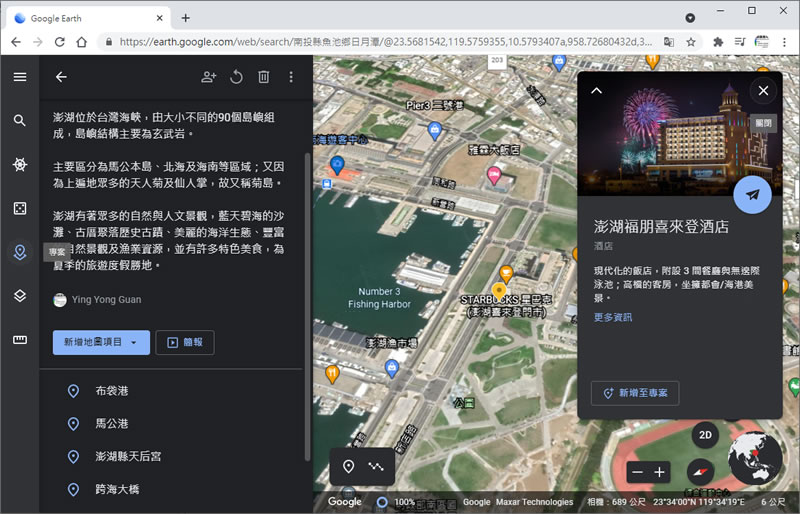Image resolution: width=800 pixels, height=514 pixels.
Task: Click hotel title 澎湖福朋喜來登酒店
Action: coord(661,226)
